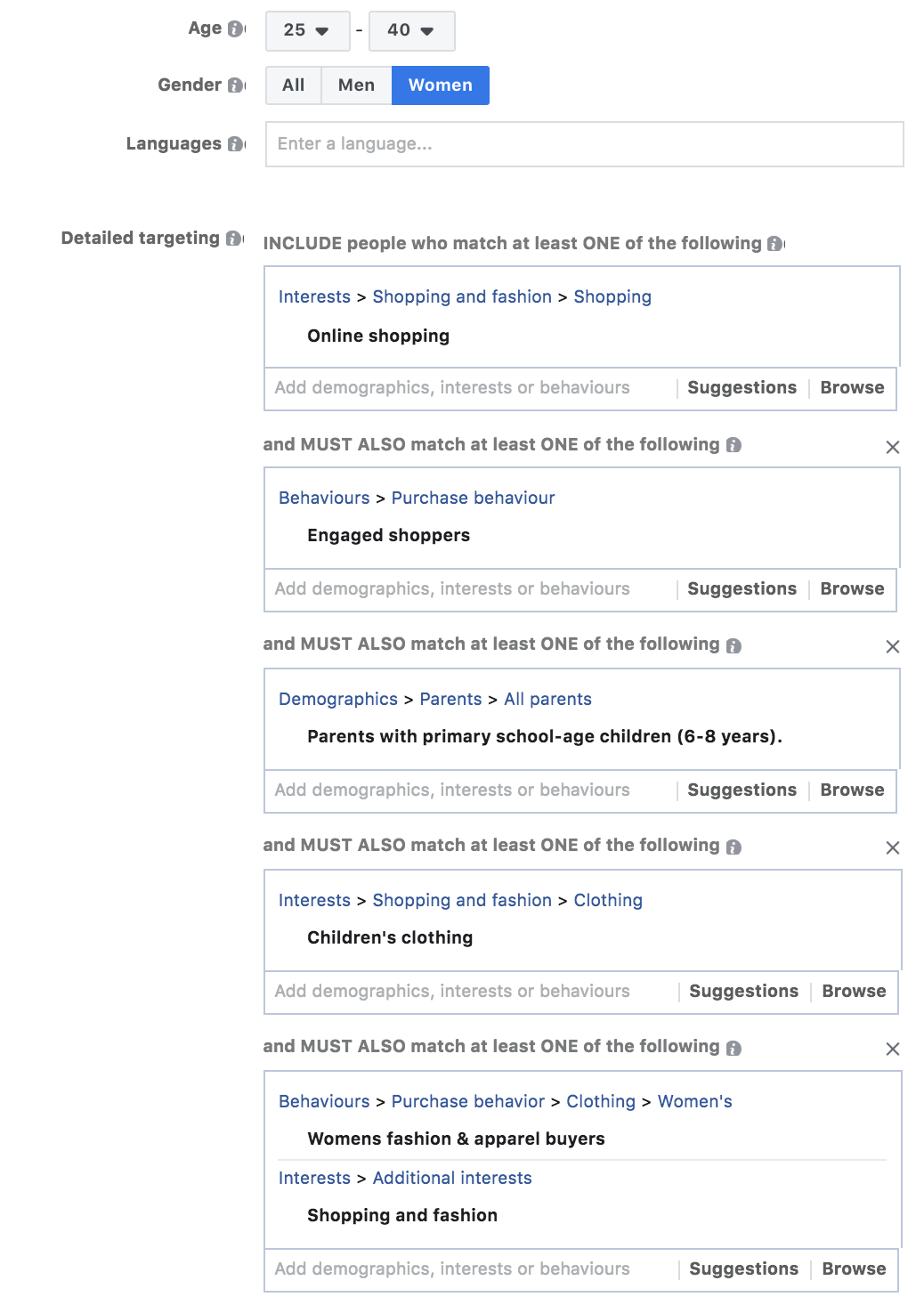Screen dimensions: 924x1305
Task: Click the info icon next to Parents matching rule
Action: (733, 644)
